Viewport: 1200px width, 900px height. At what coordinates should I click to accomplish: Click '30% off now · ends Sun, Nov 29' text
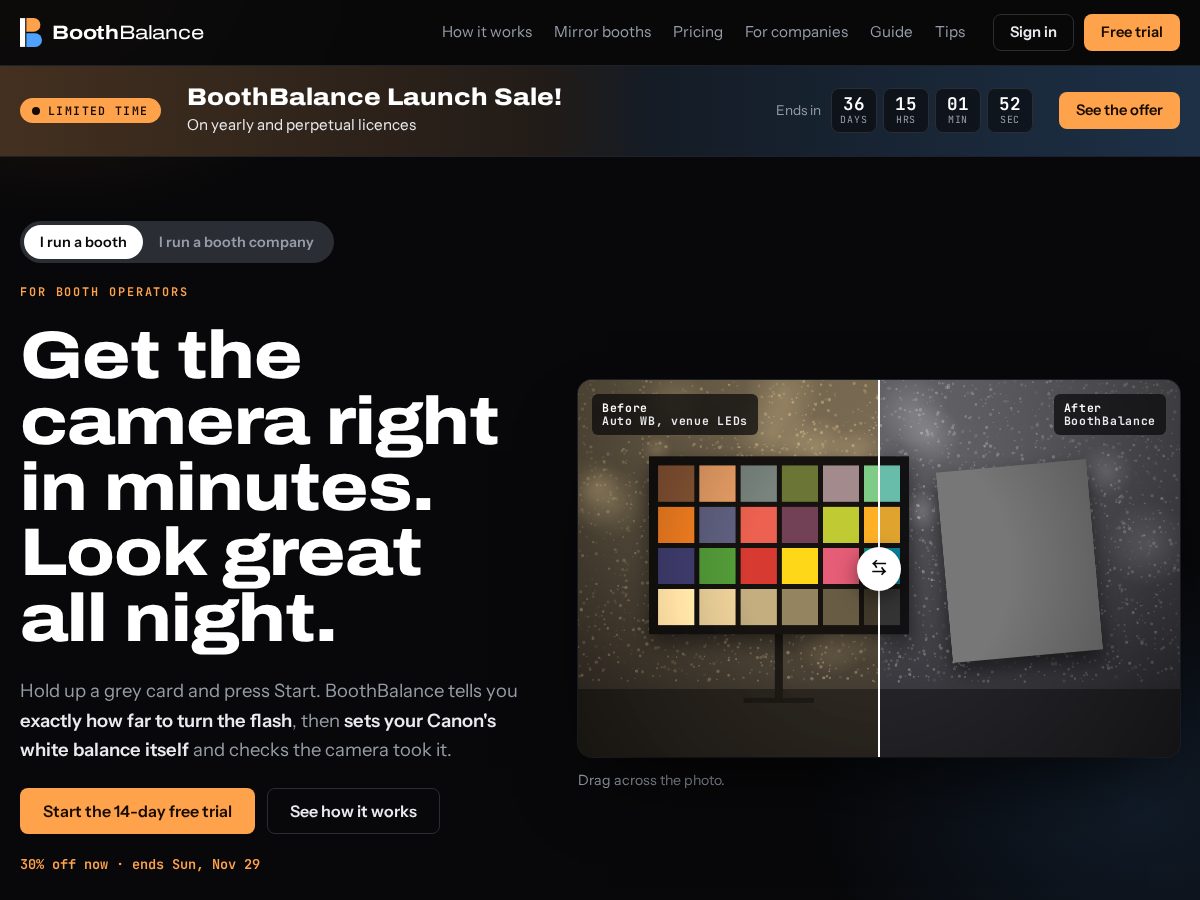point(140,864)
